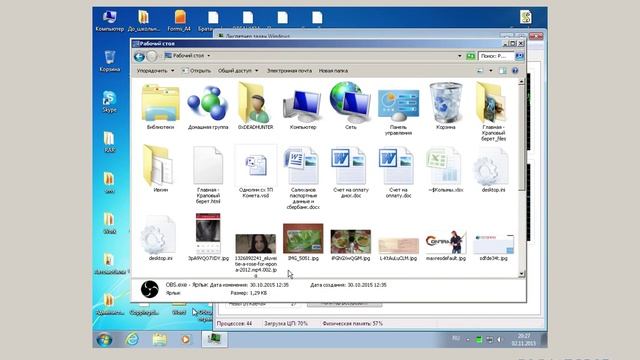The height and width of the screenshot is (360, 640).
Task: Open the Windows Start button
Action: point(104,340)
